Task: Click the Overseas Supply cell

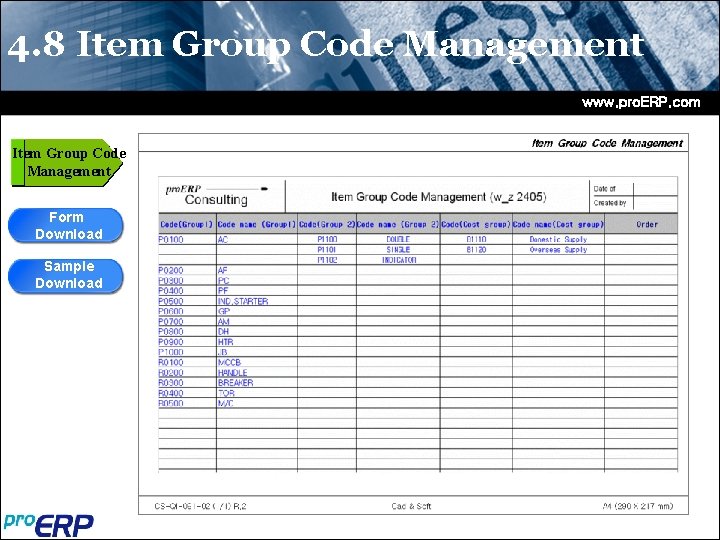Action: [558, 250]
